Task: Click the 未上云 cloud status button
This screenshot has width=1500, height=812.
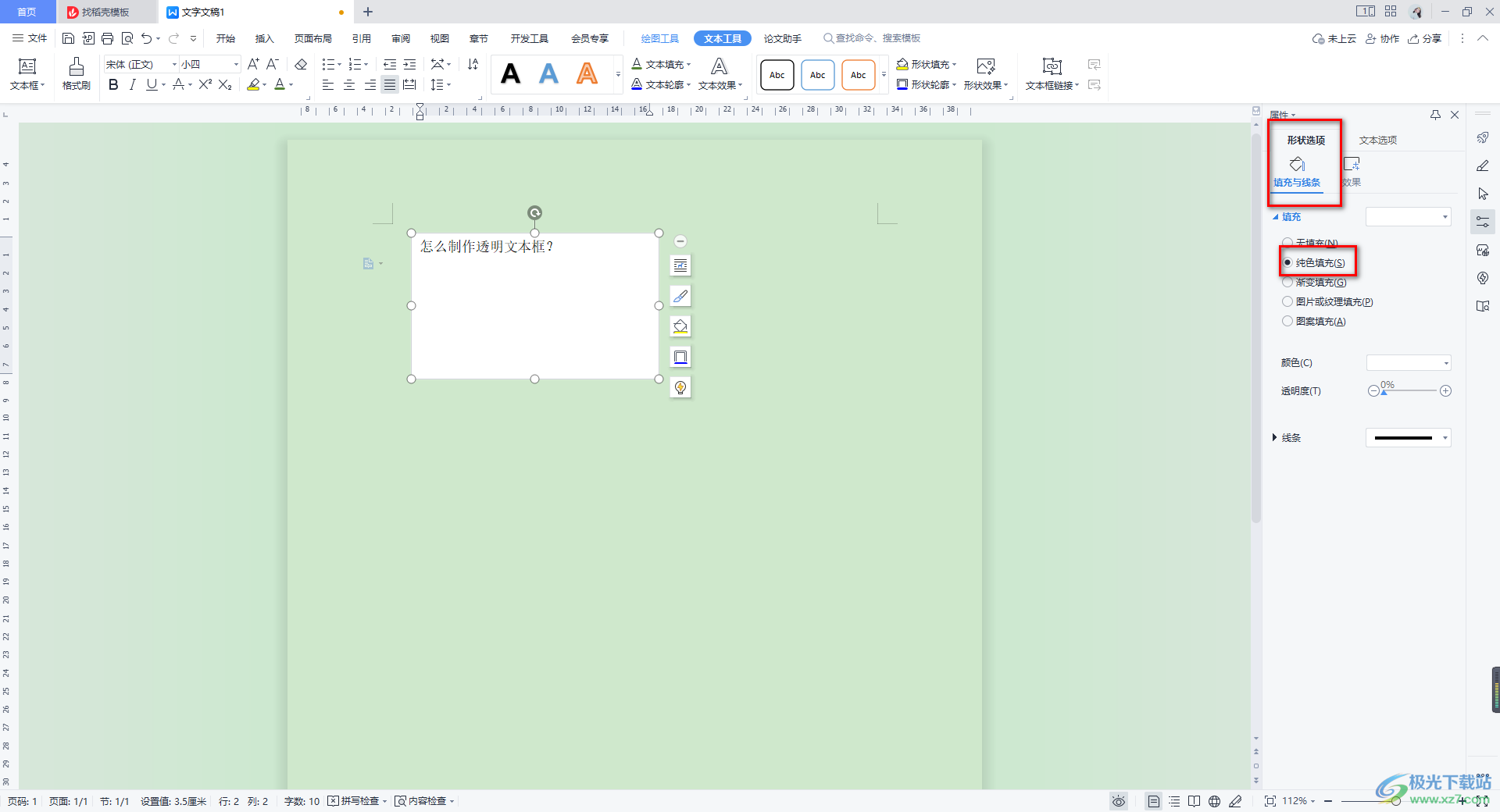Action: 1334,38
